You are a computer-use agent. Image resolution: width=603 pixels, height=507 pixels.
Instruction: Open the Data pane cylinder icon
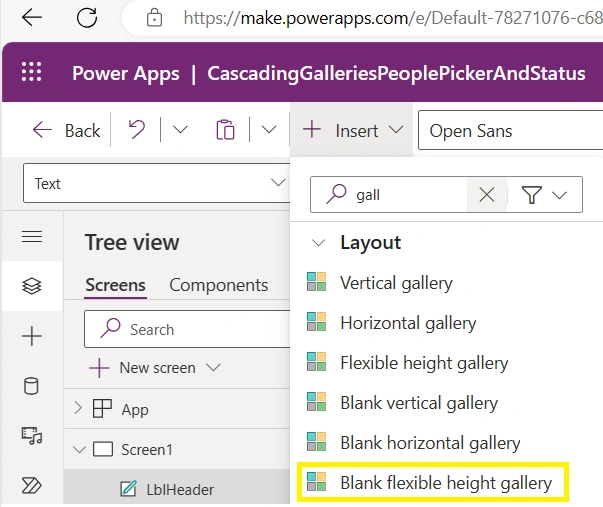click(x=31, y=386)
